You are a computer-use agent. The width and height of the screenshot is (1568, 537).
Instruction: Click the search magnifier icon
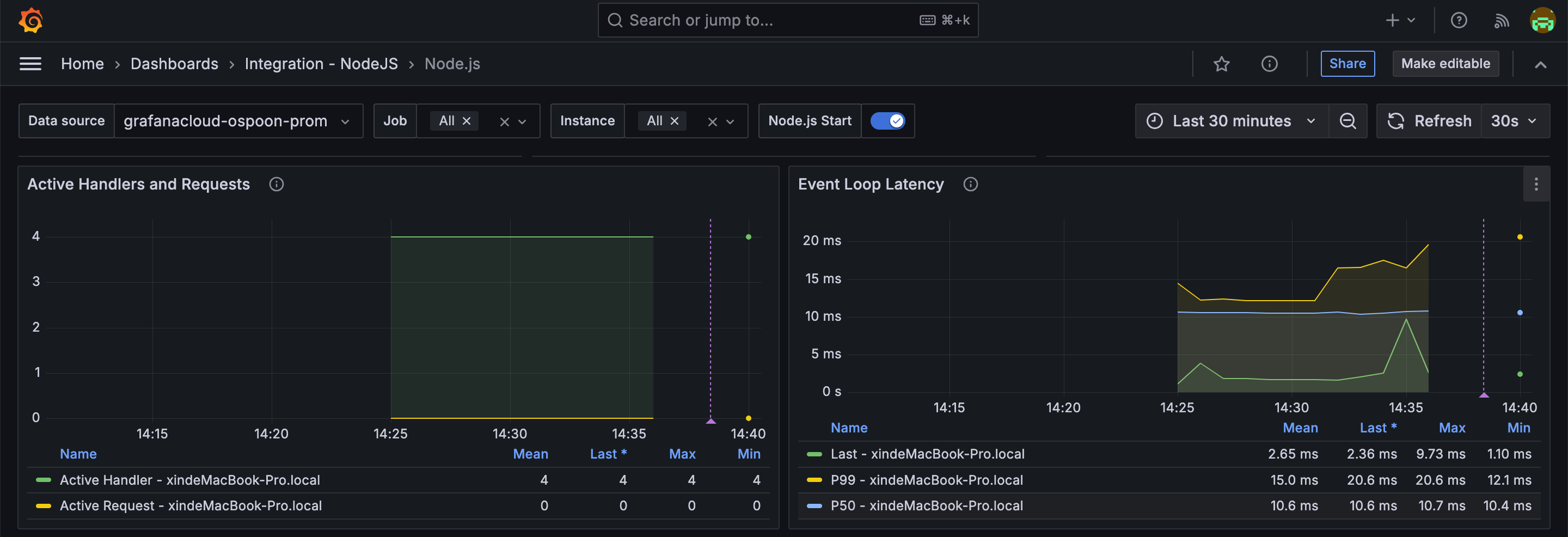pos(615,20)
